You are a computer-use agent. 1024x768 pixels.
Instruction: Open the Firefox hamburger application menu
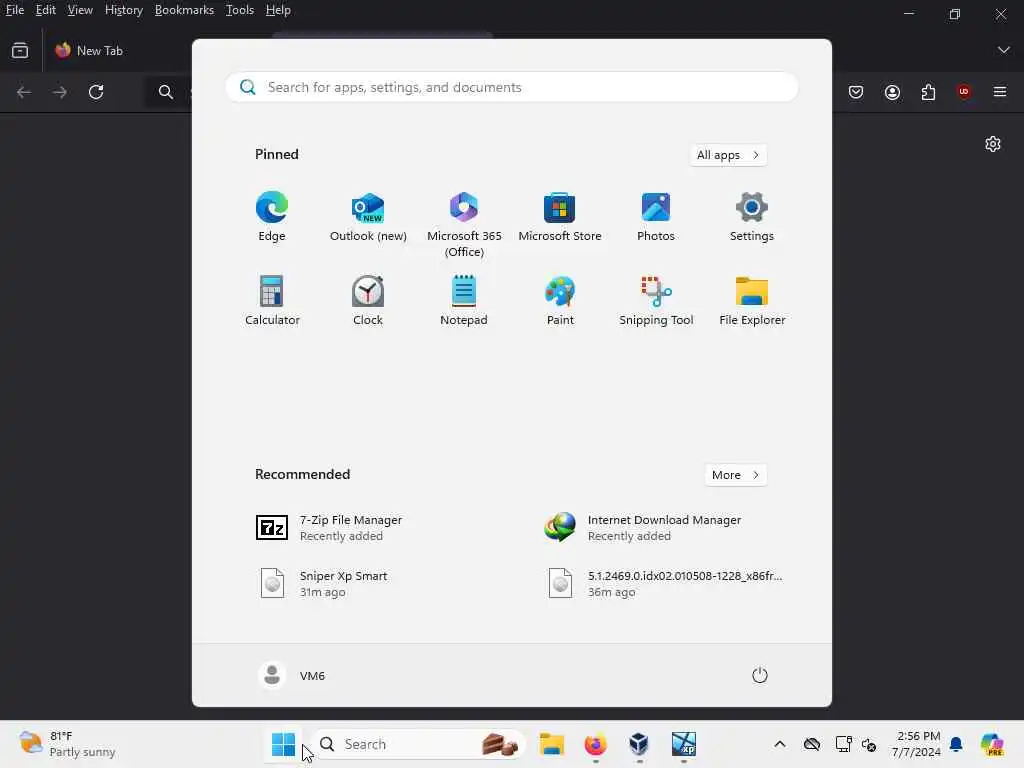pos(1000,92)
